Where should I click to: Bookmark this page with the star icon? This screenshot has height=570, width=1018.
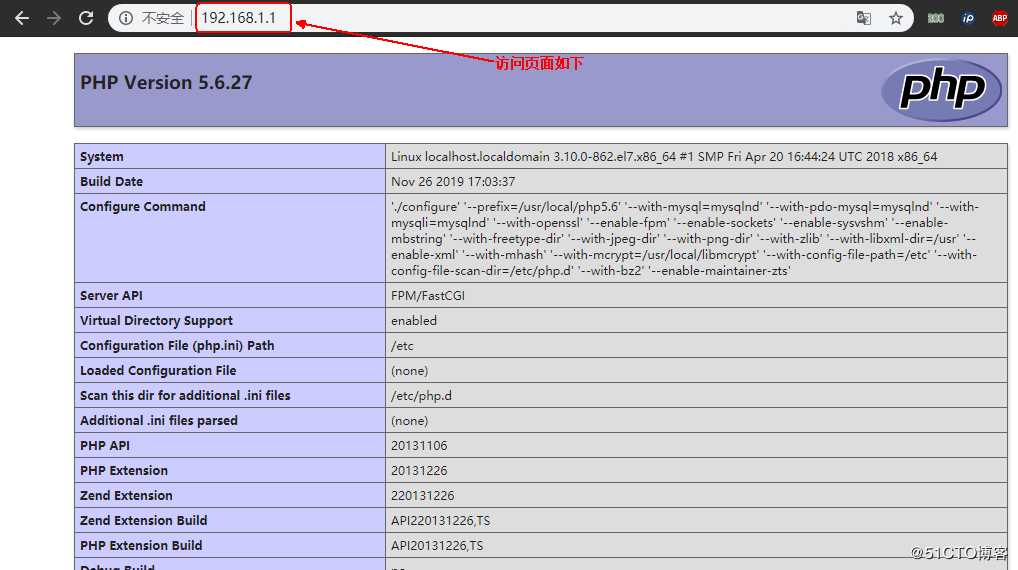point(896,18)
